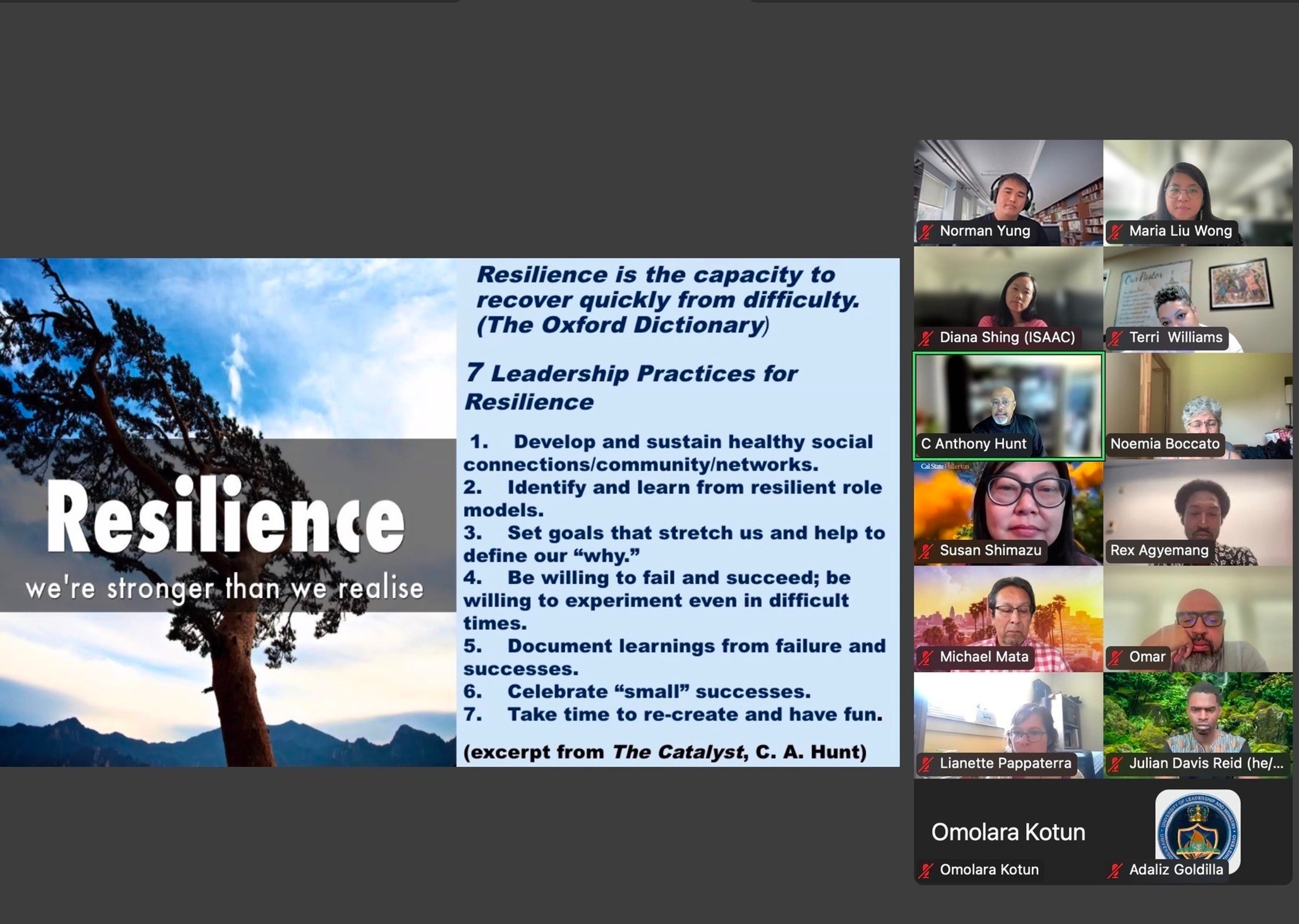Click the Oxford Dictionary definition text
This screenshot has height=924, width=1299.
coord(668,300)
